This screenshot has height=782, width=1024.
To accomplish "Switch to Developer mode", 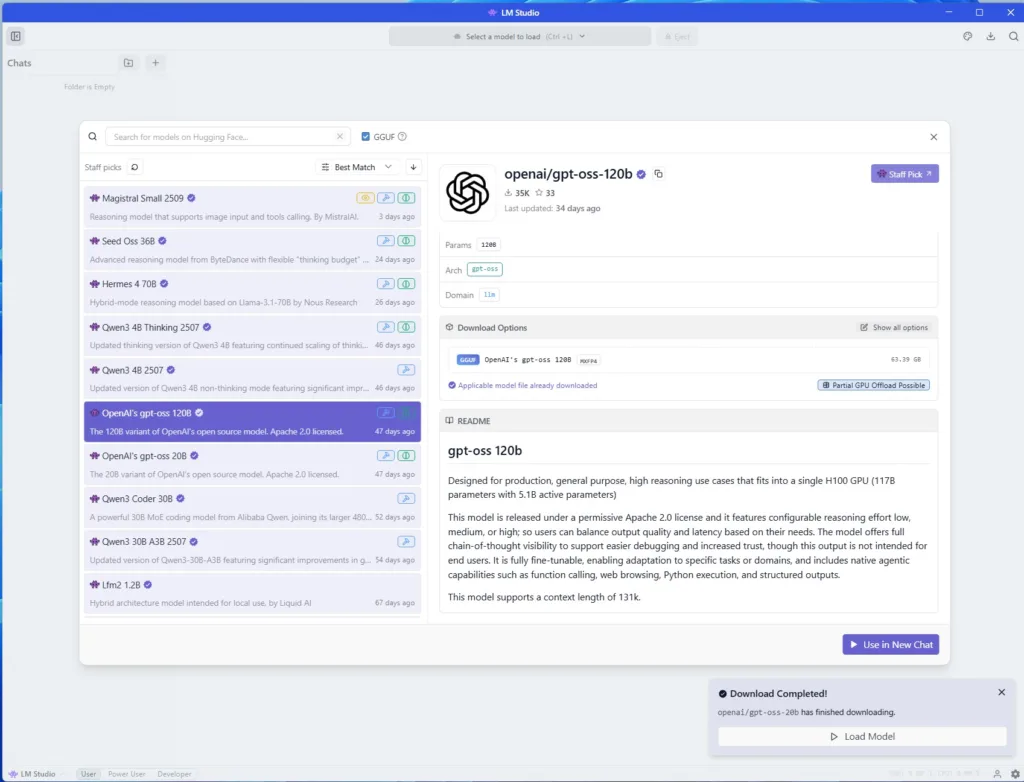I will [x=174, y=774].
